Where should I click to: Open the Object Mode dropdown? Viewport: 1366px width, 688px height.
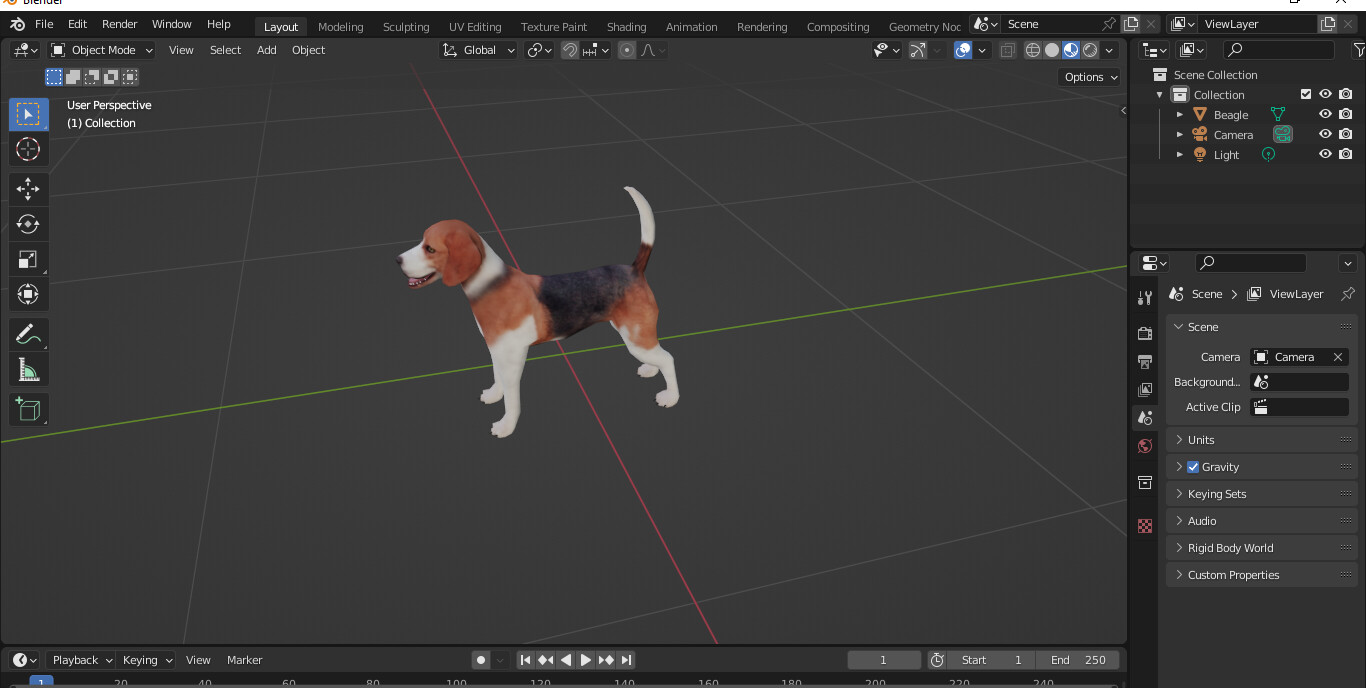(100, 49)
